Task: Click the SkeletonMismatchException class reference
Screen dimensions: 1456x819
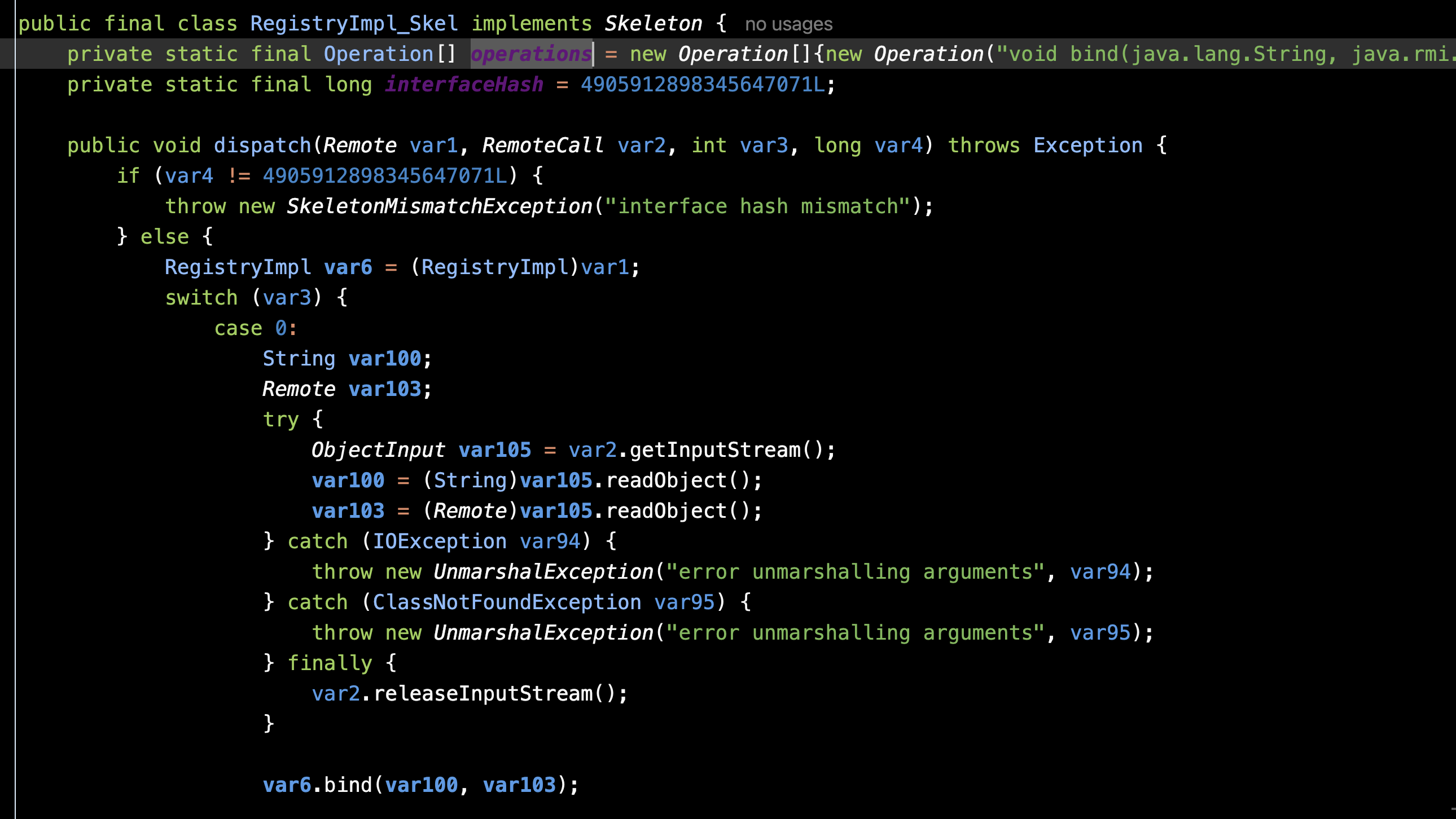Action: pos(439,207)
